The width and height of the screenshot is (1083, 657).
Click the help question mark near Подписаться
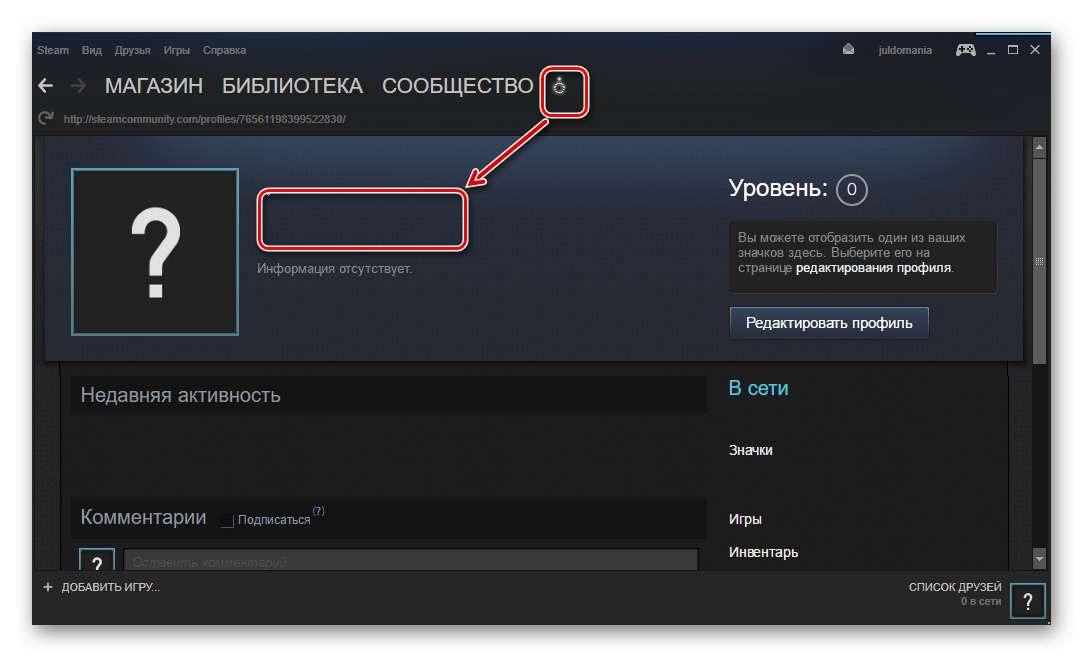[x=318, y=511]
